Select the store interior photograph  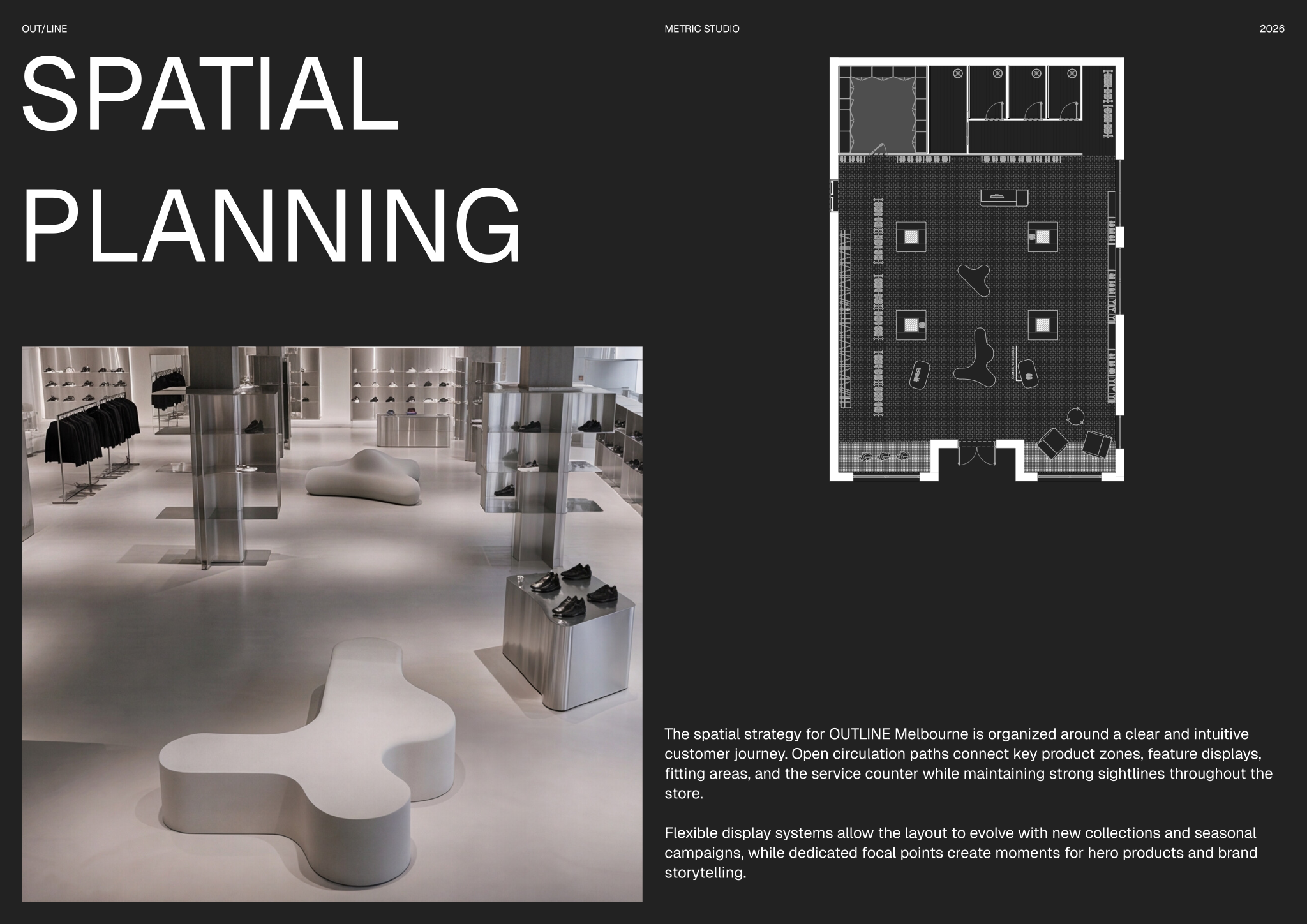[x=332, y=624]
